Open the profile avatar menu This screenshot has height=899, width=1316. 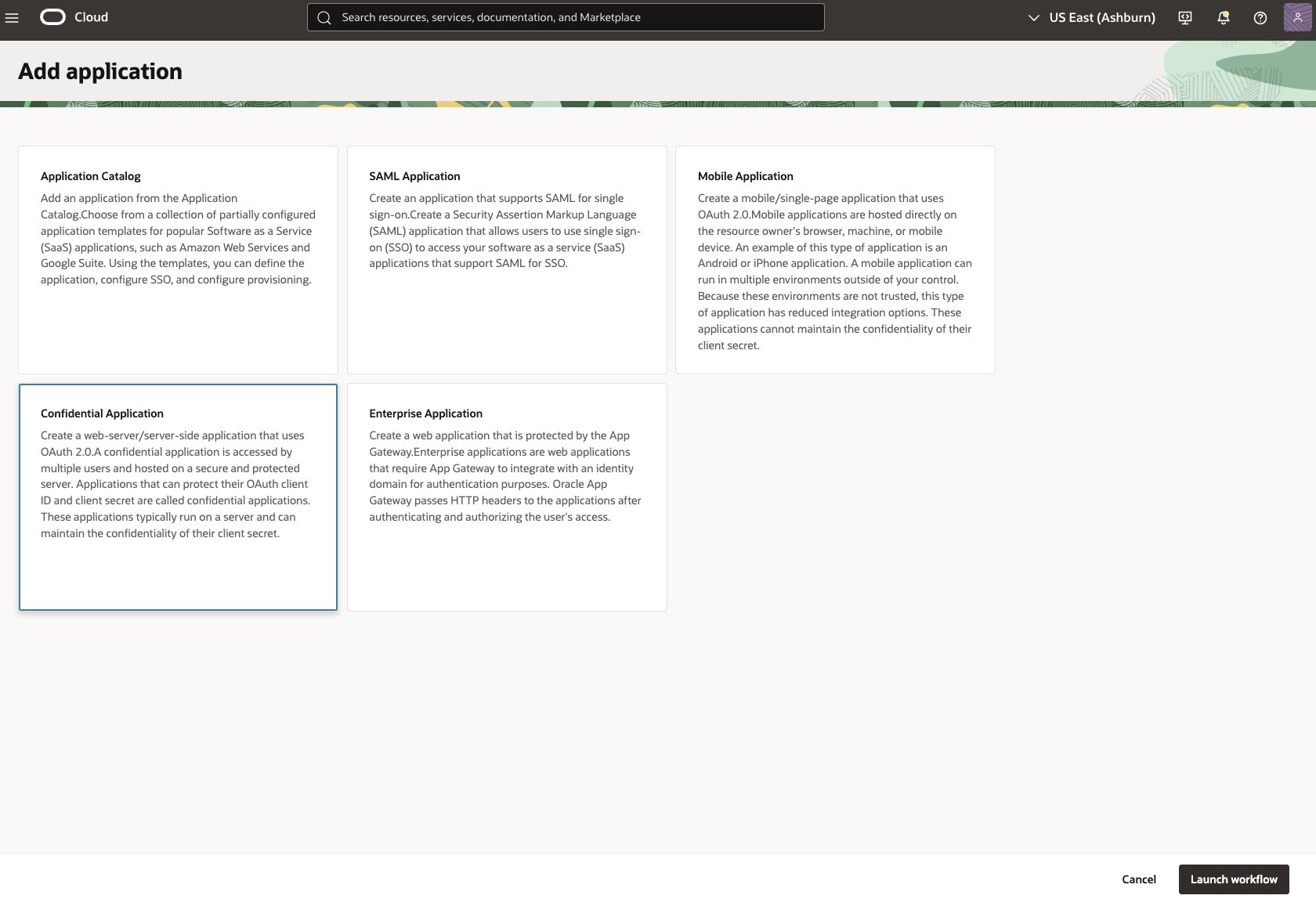pos(1296,17)
